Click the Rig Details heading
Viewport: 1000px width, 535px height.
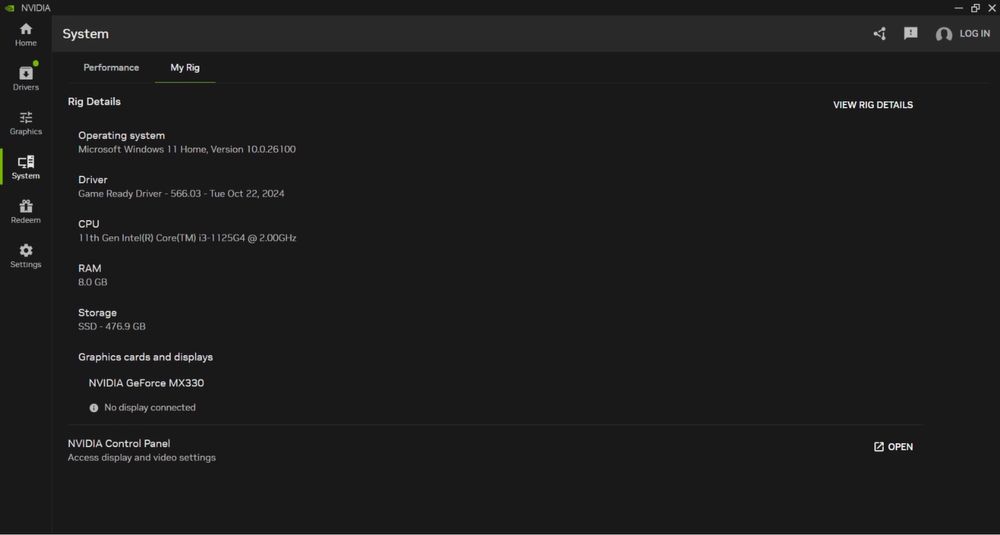(94, 101)
